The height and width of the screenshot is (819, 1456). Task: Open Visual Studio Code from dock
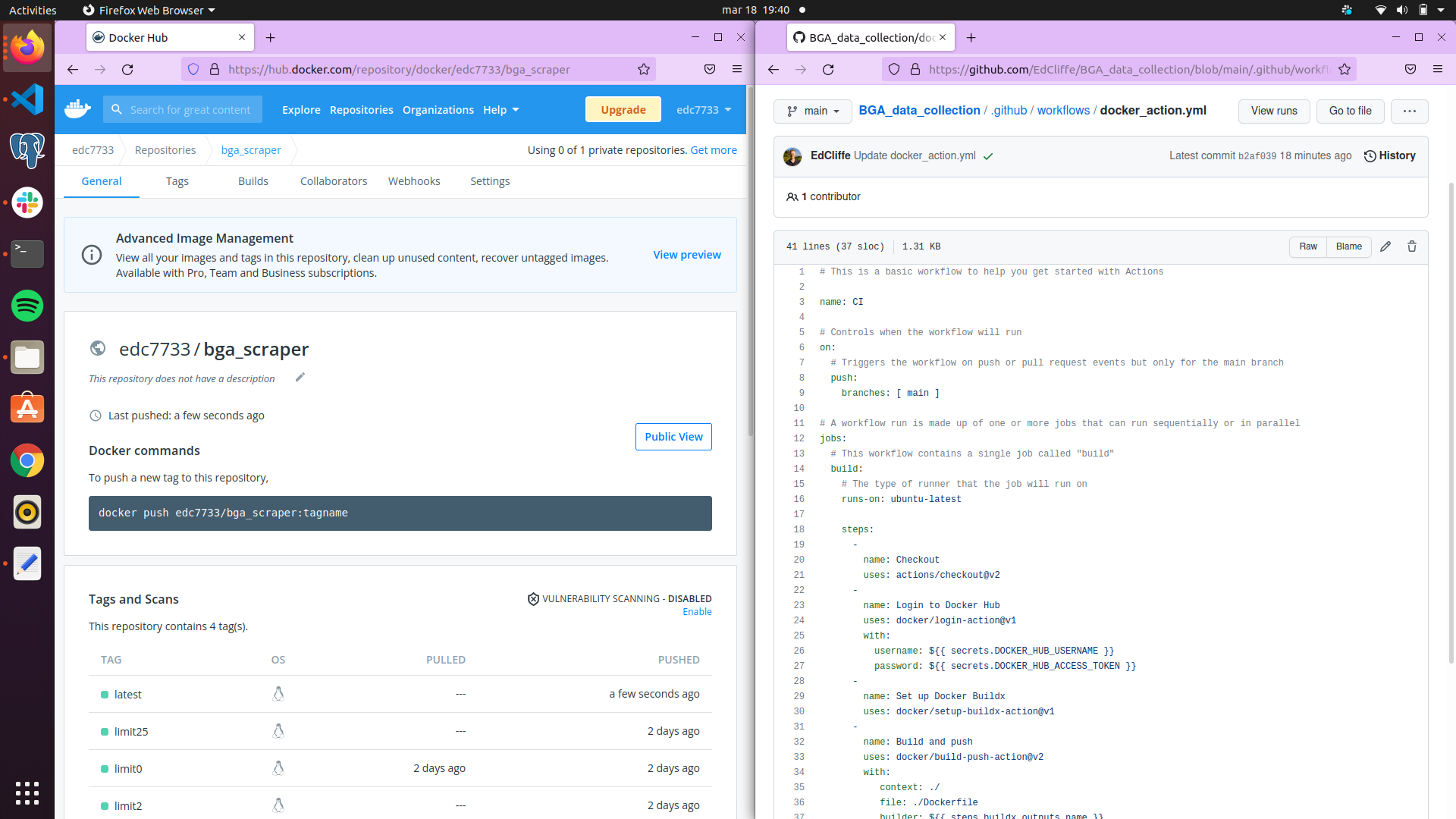tap(27, 99)
